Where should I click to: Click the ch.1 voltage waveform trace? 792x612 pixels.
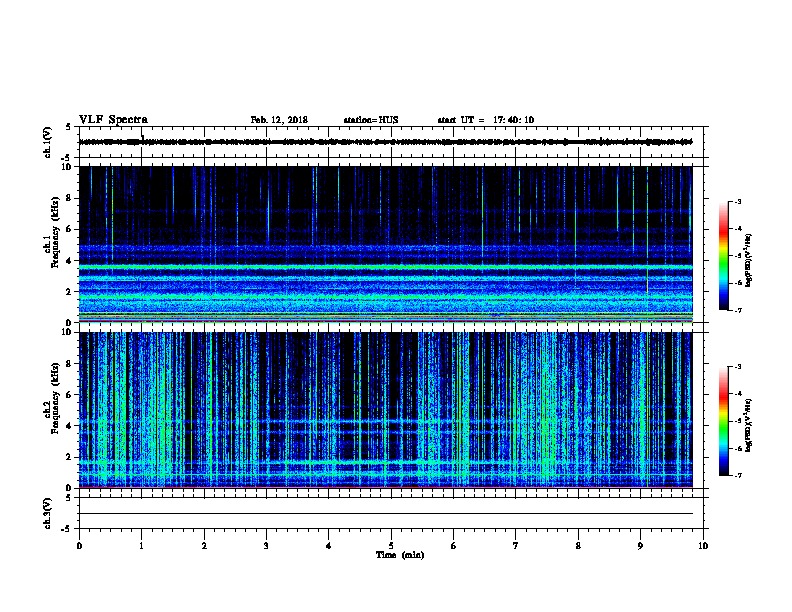click(386, 142)
